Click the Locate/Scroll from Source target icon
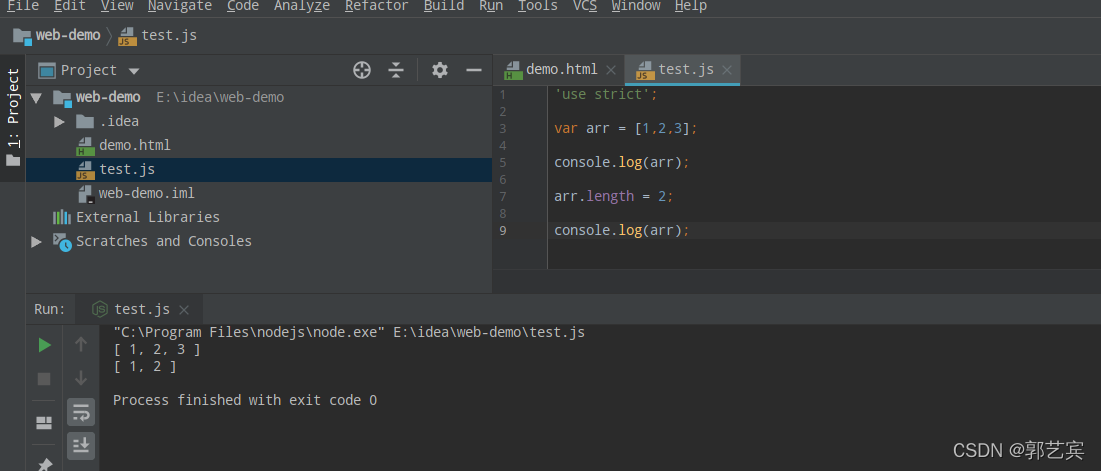The height and width of the screenshot is (471, 1101). pos(362,70)
